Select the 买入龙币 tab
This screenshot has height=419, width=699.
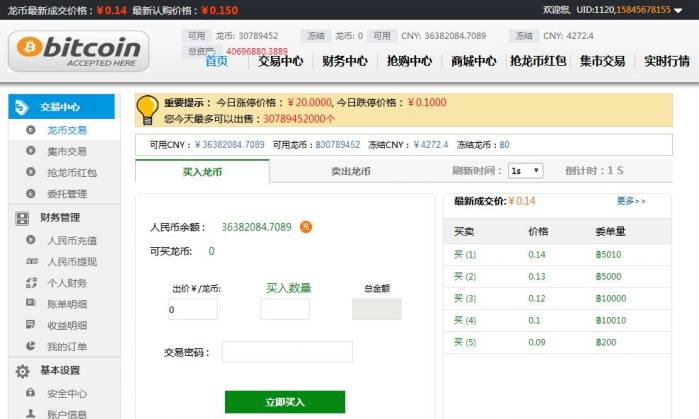[x=203, y=171]
